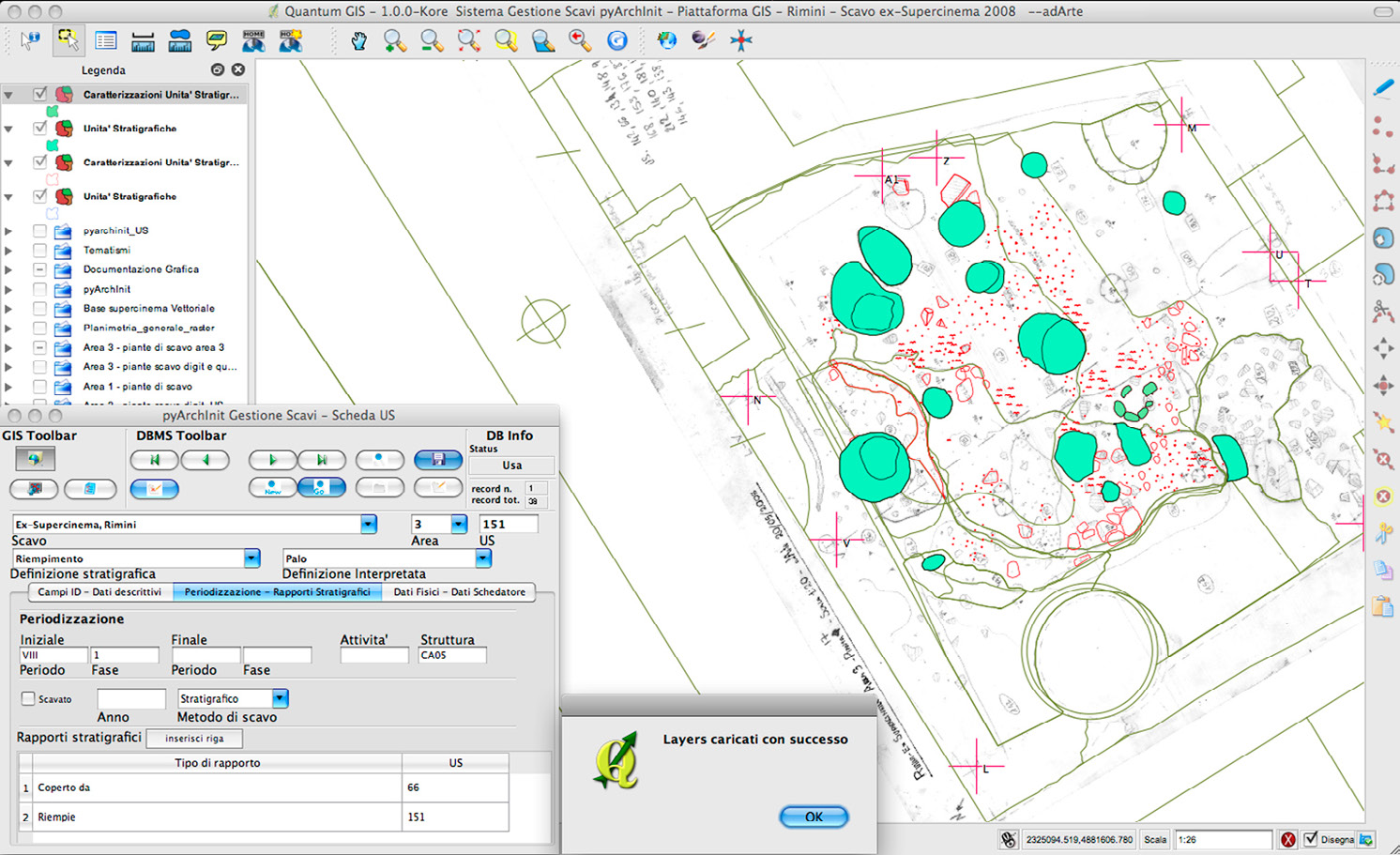Image resolution: width=1400 pixels, height=855 pixels.
Task: Click the US number field
Action: coord(509,524)
